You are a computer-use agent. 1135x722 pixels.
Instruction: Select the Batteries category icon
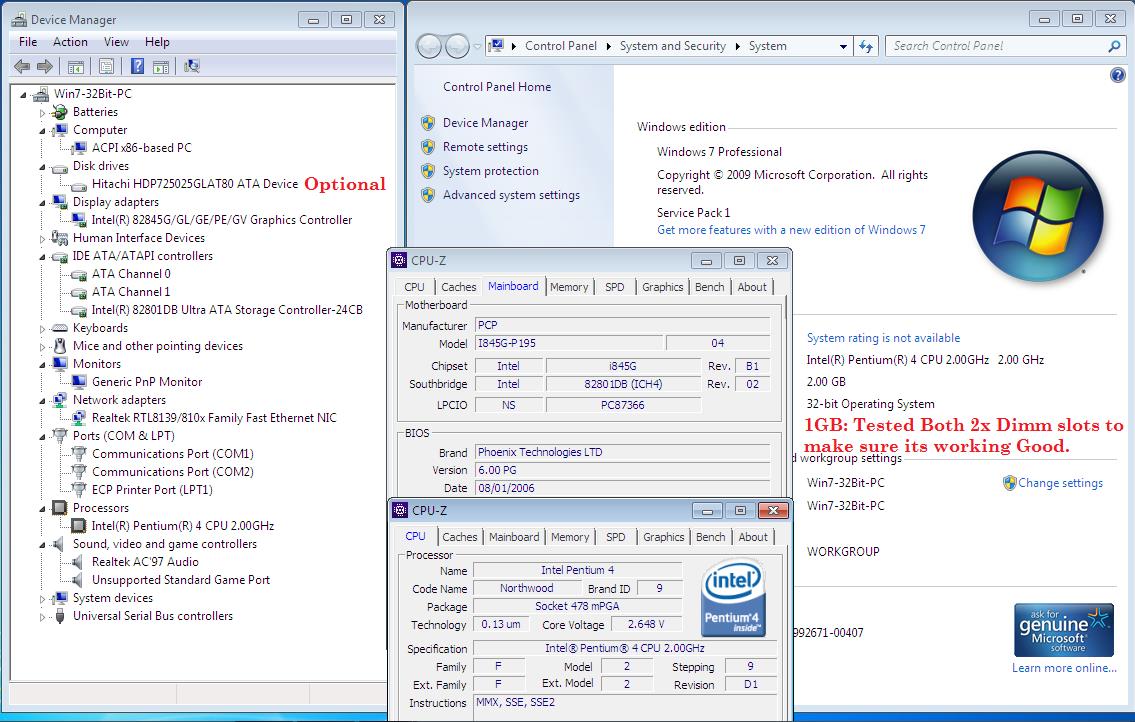point(60,112)
